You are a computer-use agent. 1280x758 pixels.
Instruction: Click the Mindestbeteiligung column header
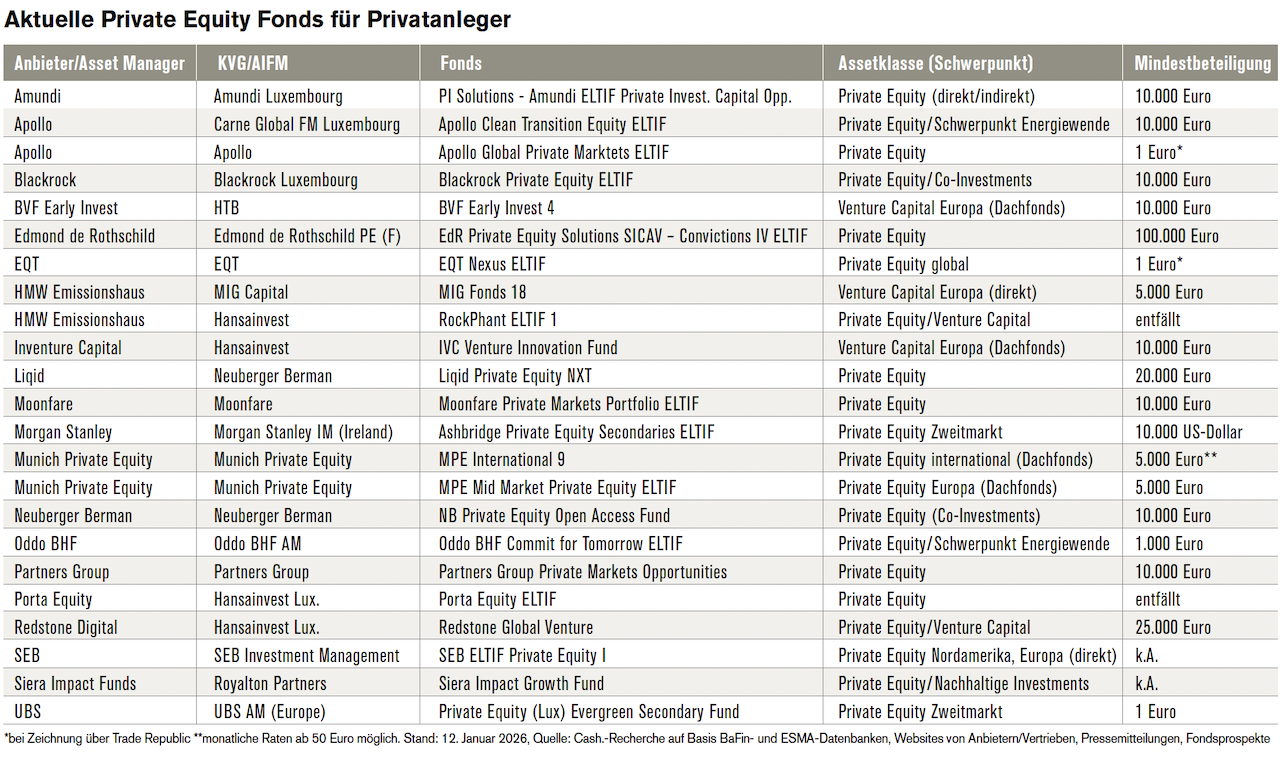click(x=1202, y=63)
